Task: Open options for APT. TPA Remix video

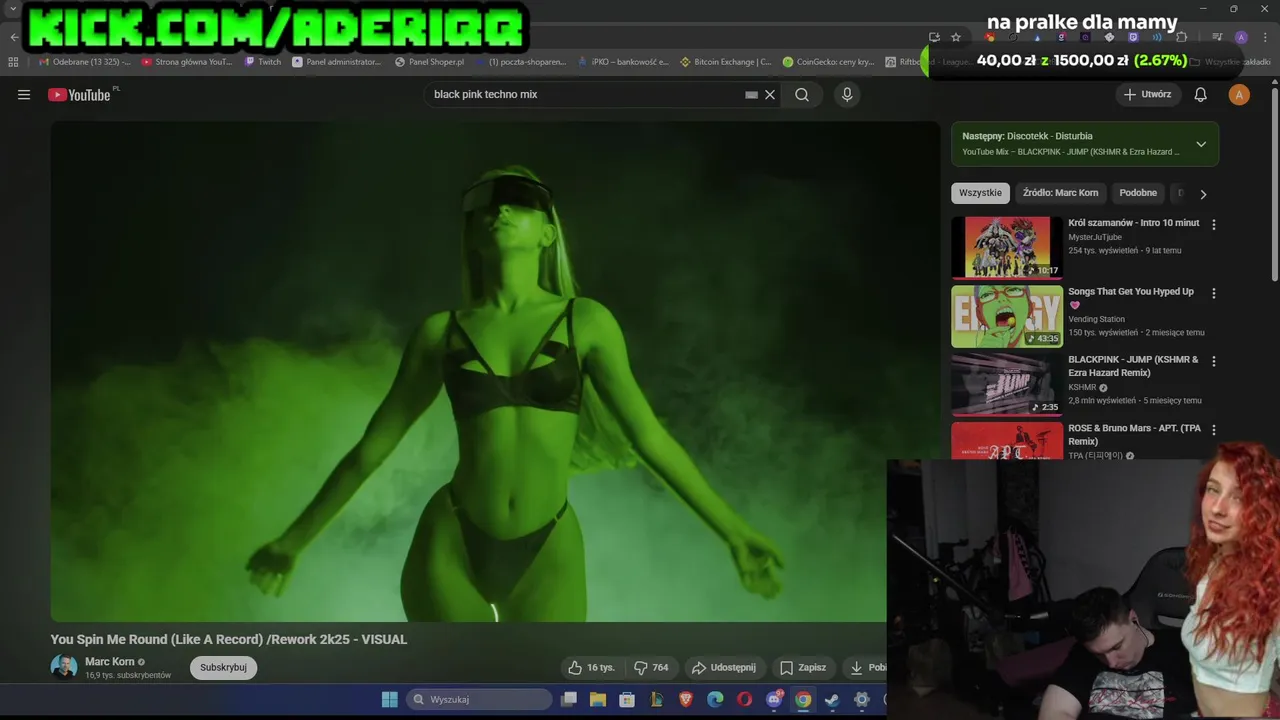Action: [x=1214, y=430]
